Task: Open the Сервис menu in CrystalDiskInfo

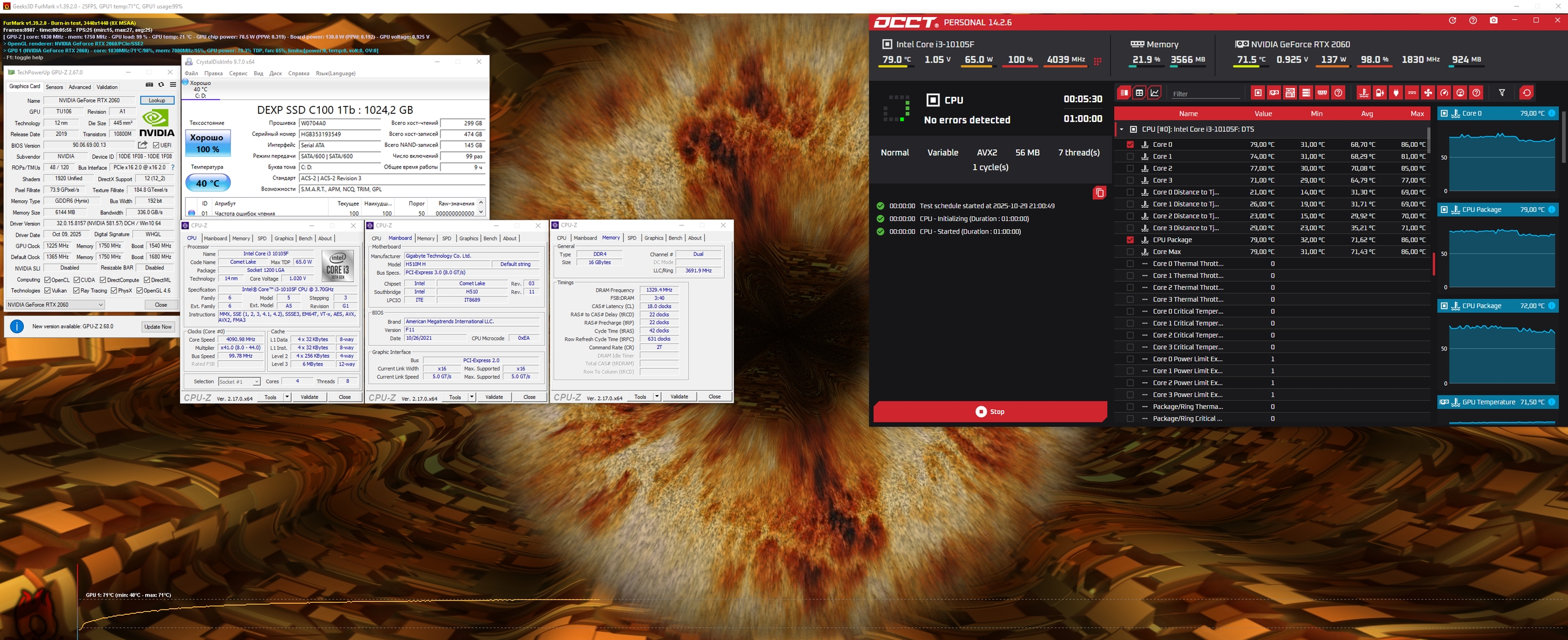Action: click(238, 73)
